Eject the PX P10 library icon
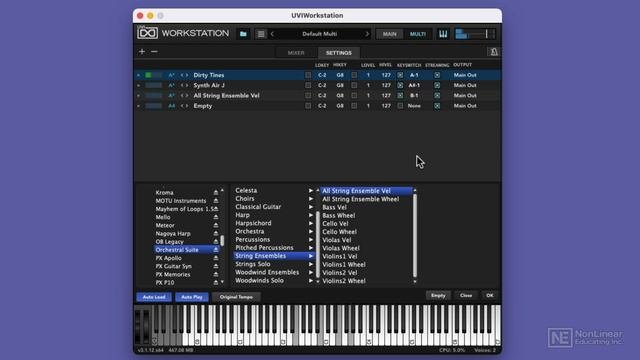This screenshot has width=640, height=360. (x=216, y=282)
